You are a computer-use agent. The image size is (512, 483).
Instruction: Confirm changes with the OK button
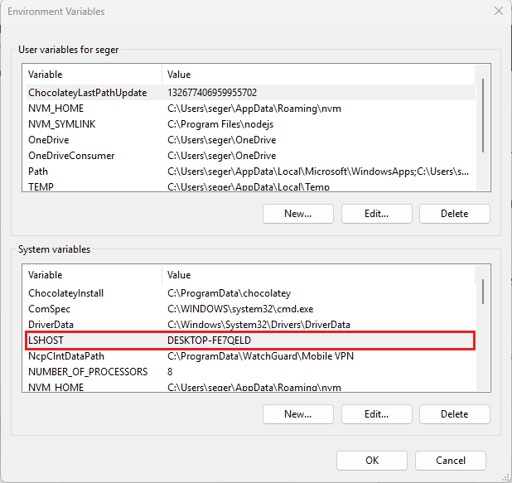[x=372, y=460]
